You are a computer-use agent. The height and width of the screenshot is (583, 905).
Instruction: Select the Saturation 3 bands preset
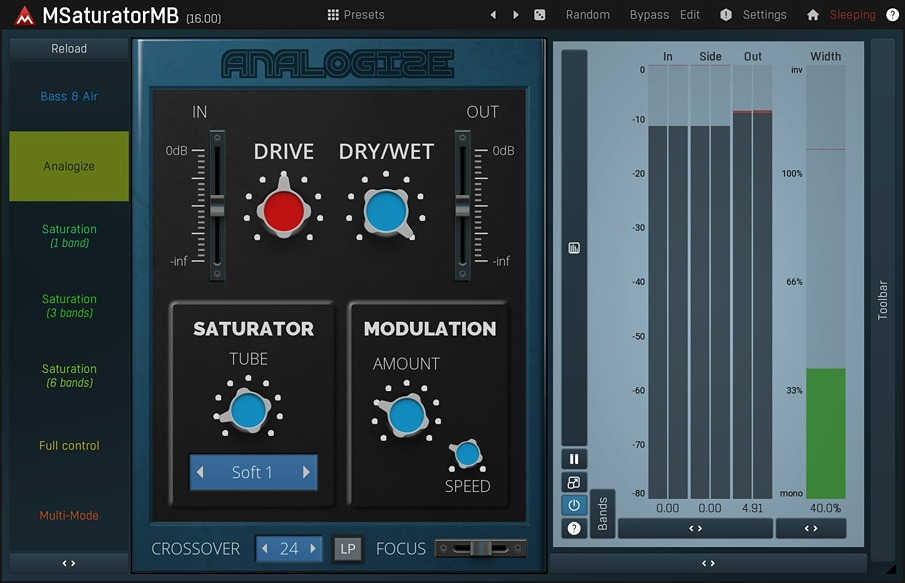(68, 305)
